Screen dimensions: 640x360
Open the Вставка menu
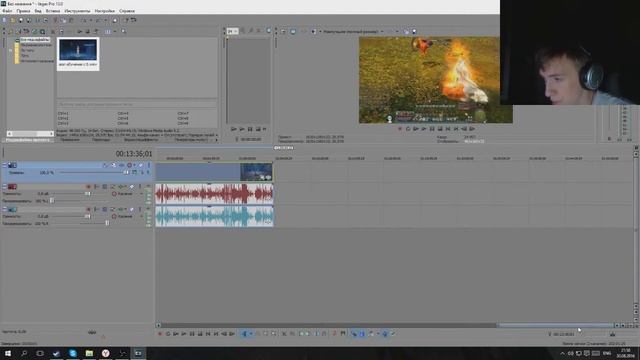pyautogui.click(x=53, y=11)
